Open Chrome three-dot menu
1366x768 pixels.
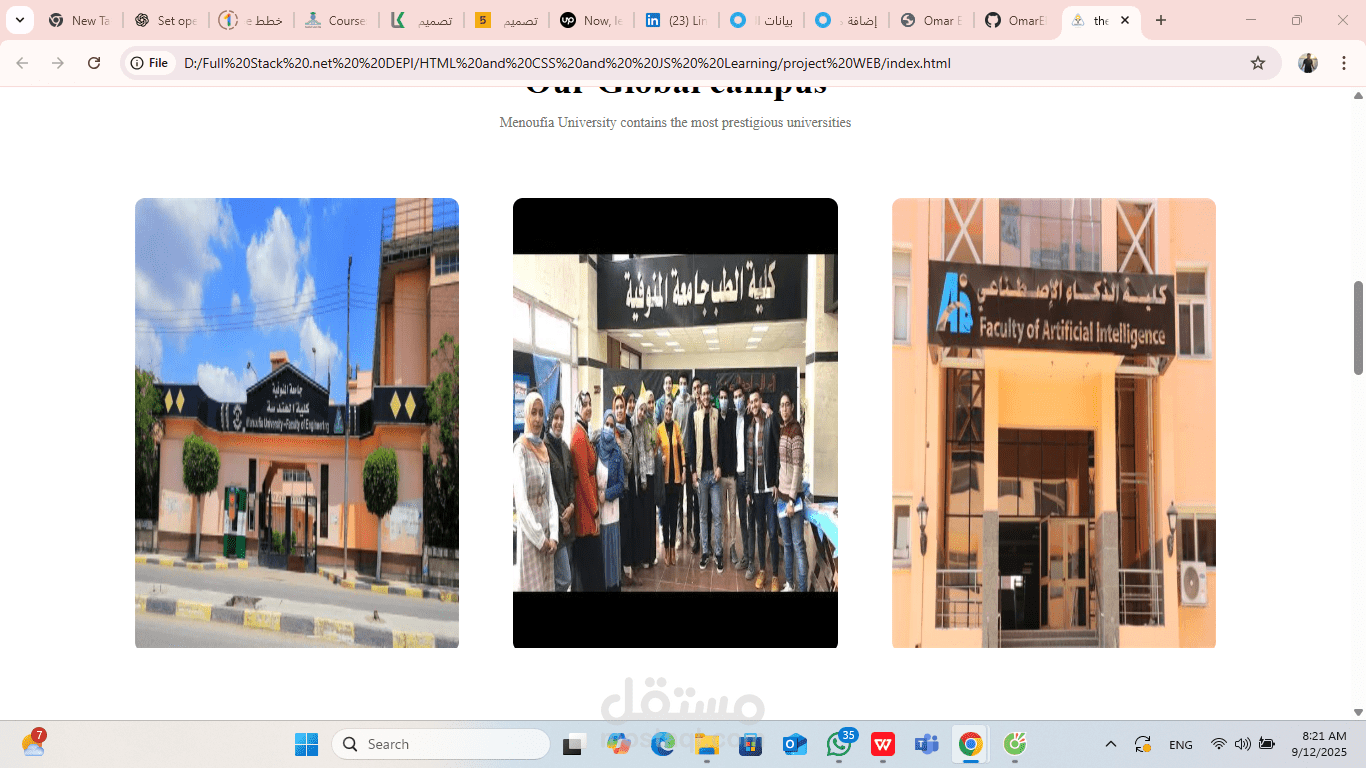[1343, 63]
